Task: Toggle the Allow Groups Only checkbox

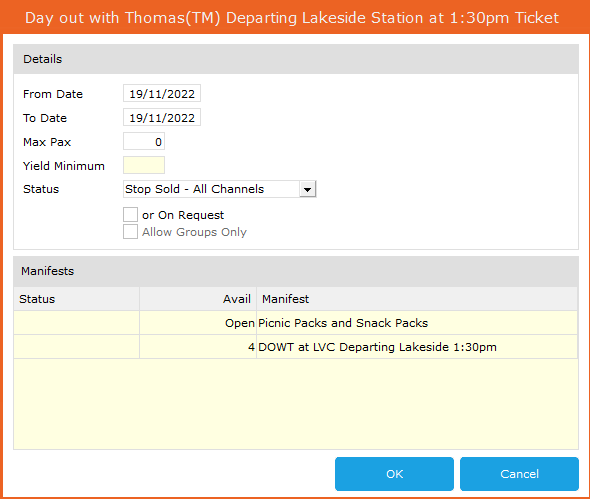Action: 130,232
